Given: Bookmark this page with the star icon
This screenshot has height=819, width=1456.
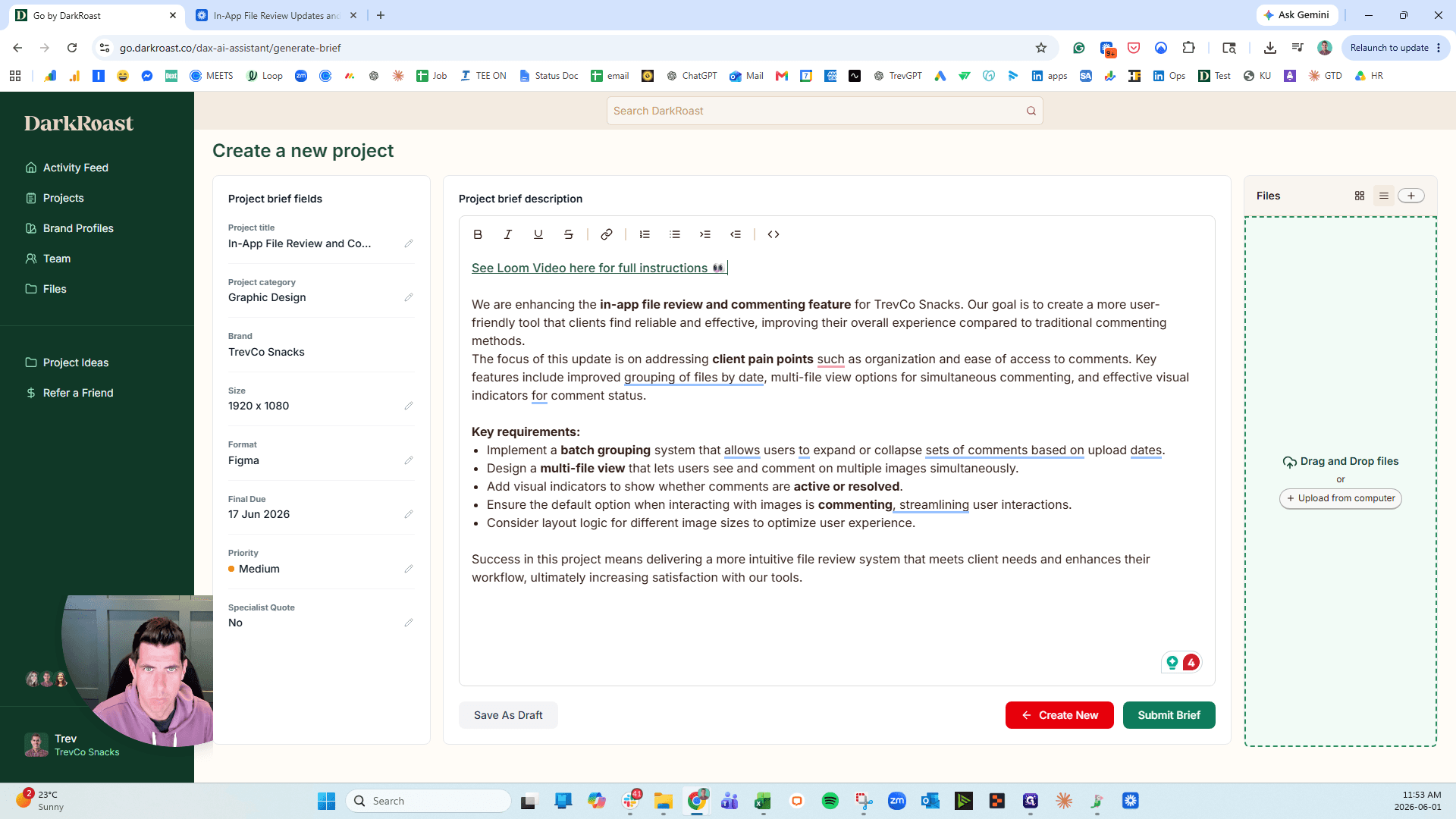Looking at the screenshot, I should 1041,48.
